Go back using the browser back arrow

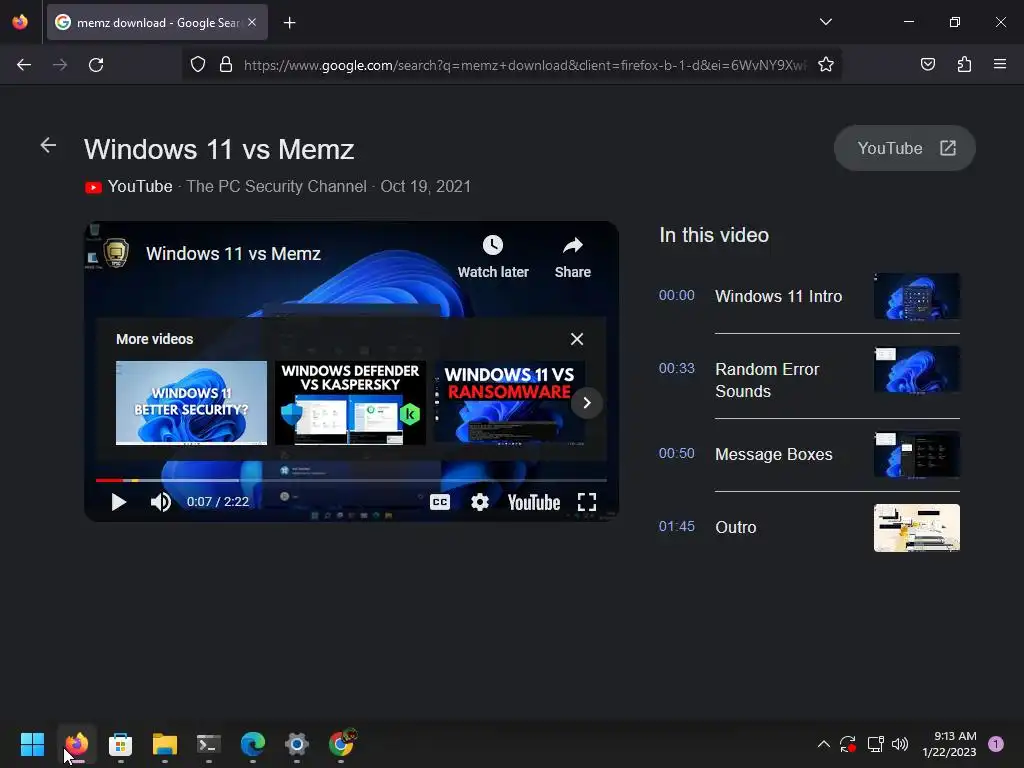24,65
